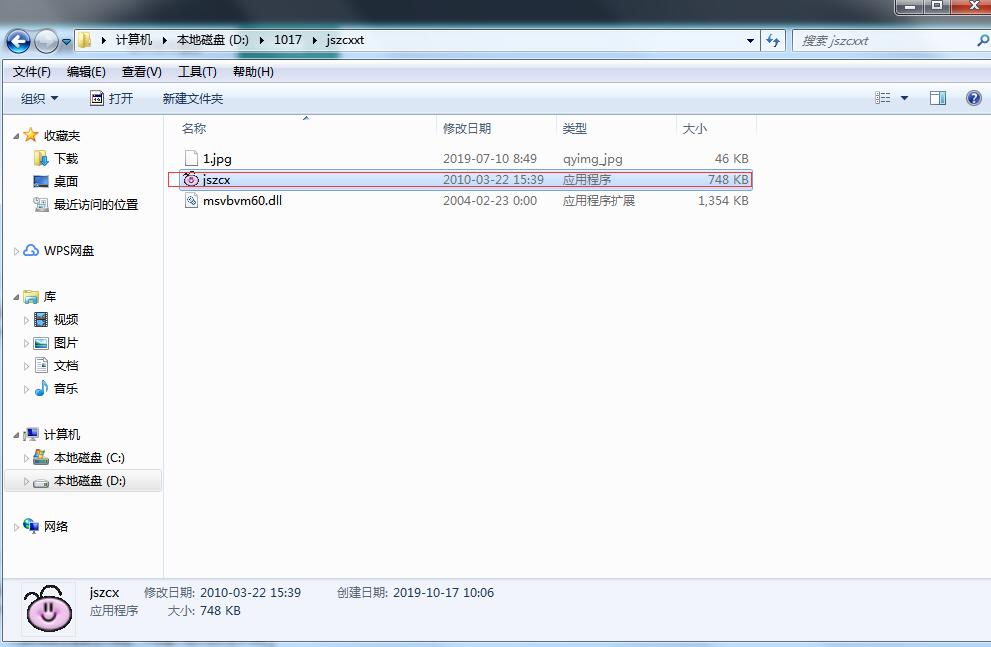Click the 创建日期 value 2019-10-17 10:06

click(x=443, y=593)
